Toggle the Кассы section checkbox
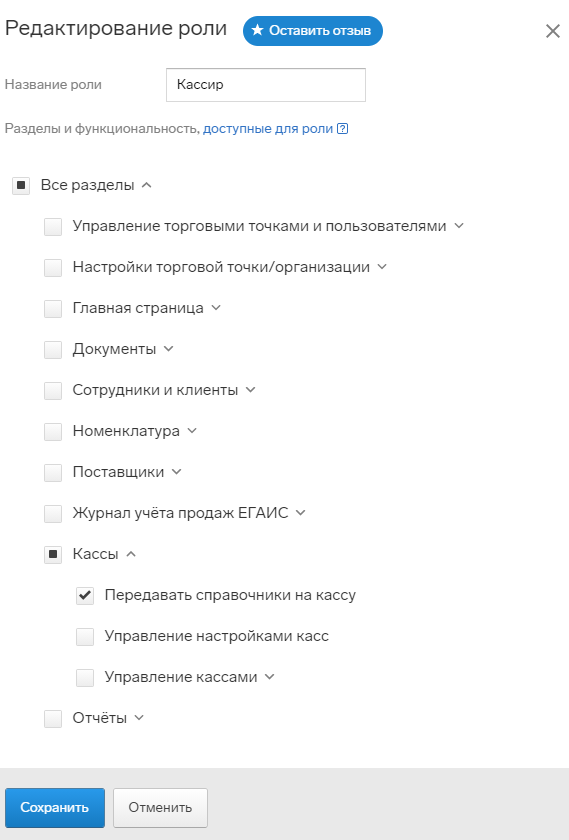569x840 pixels. click(53, 554)
